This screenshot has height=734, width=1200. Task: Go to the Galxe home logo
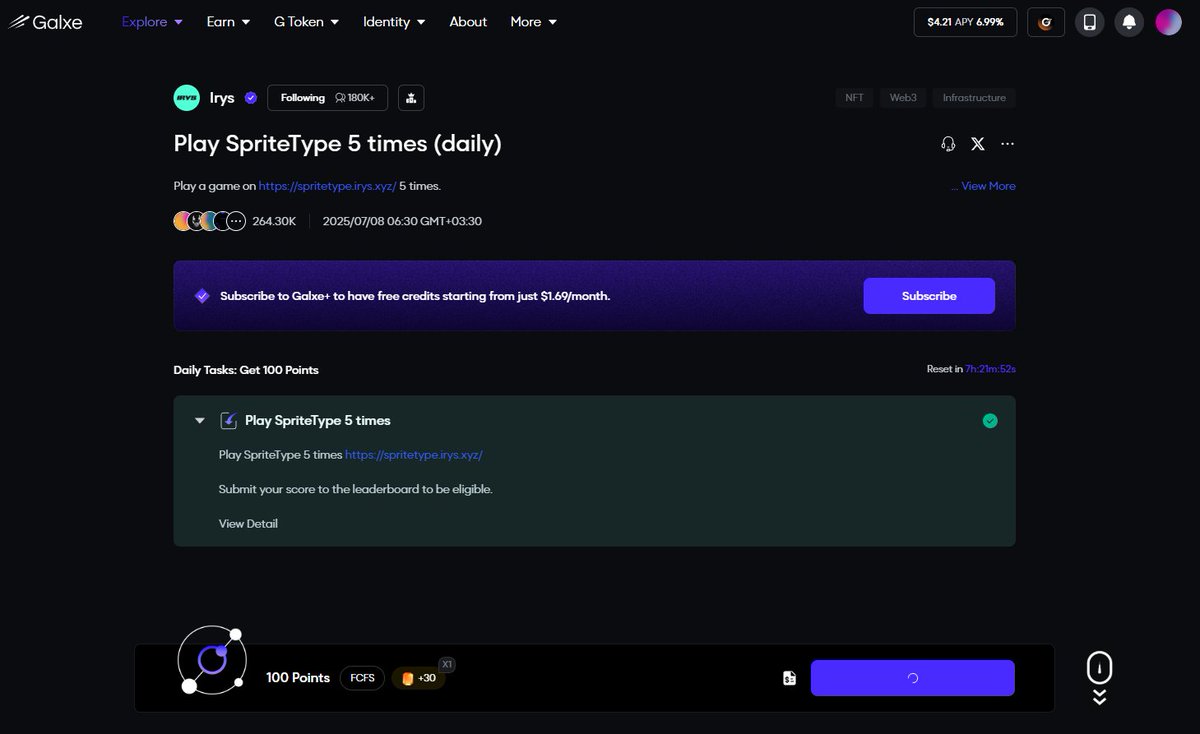(46, 21)
